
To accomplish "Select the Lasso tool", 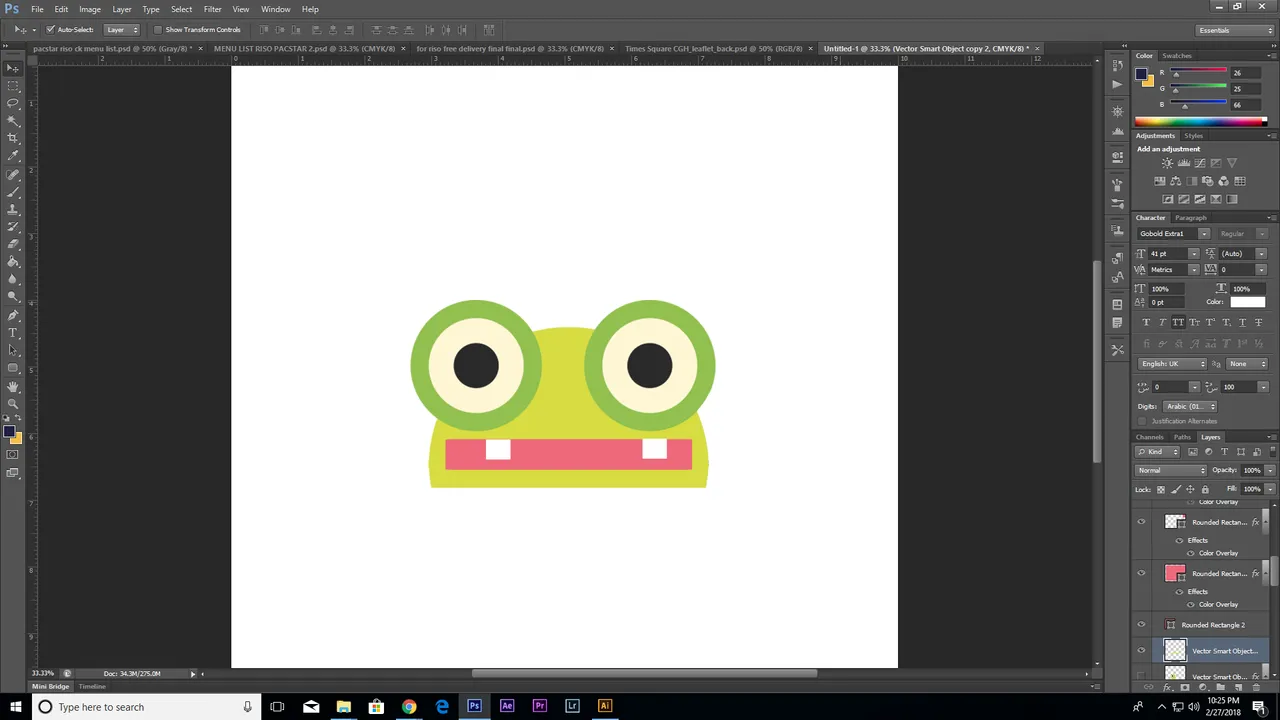I will coord(13,102).
